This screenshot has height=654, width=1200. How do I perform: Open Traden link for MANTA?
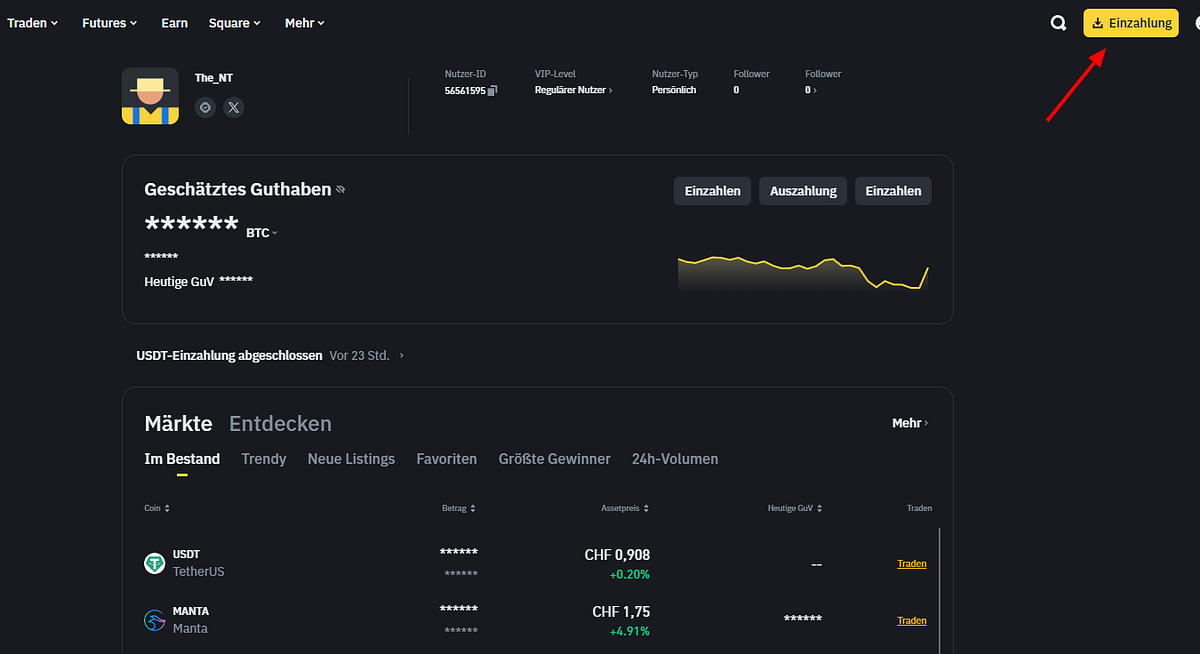[911, 620]
